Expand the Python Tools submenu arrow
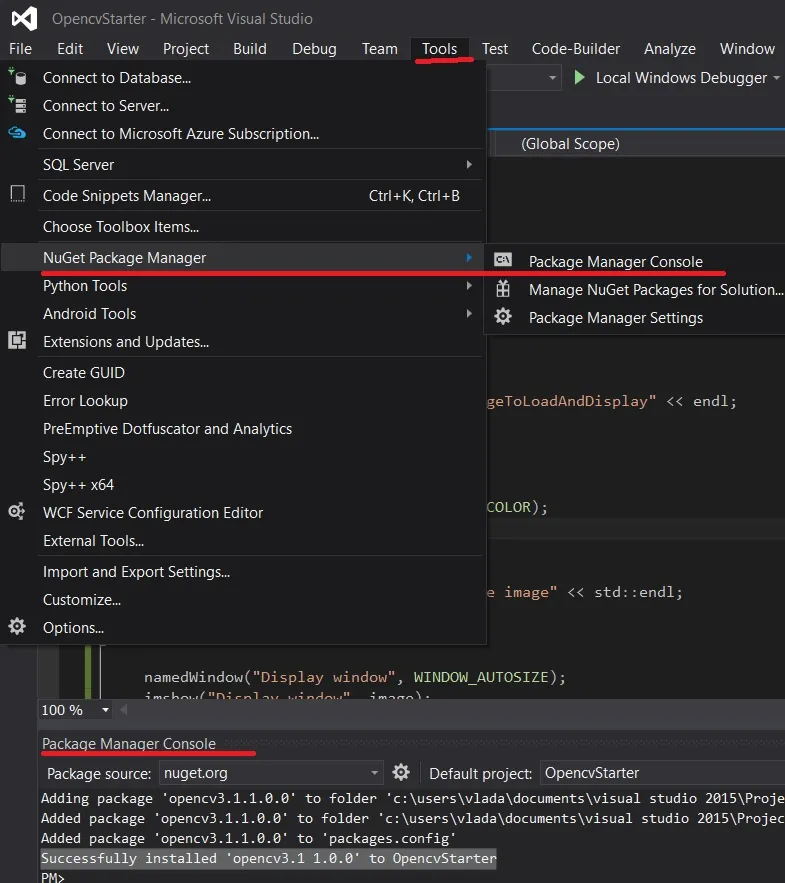This screenshot has width=785, height=883. pyautogui.click(x=469, y=286)
